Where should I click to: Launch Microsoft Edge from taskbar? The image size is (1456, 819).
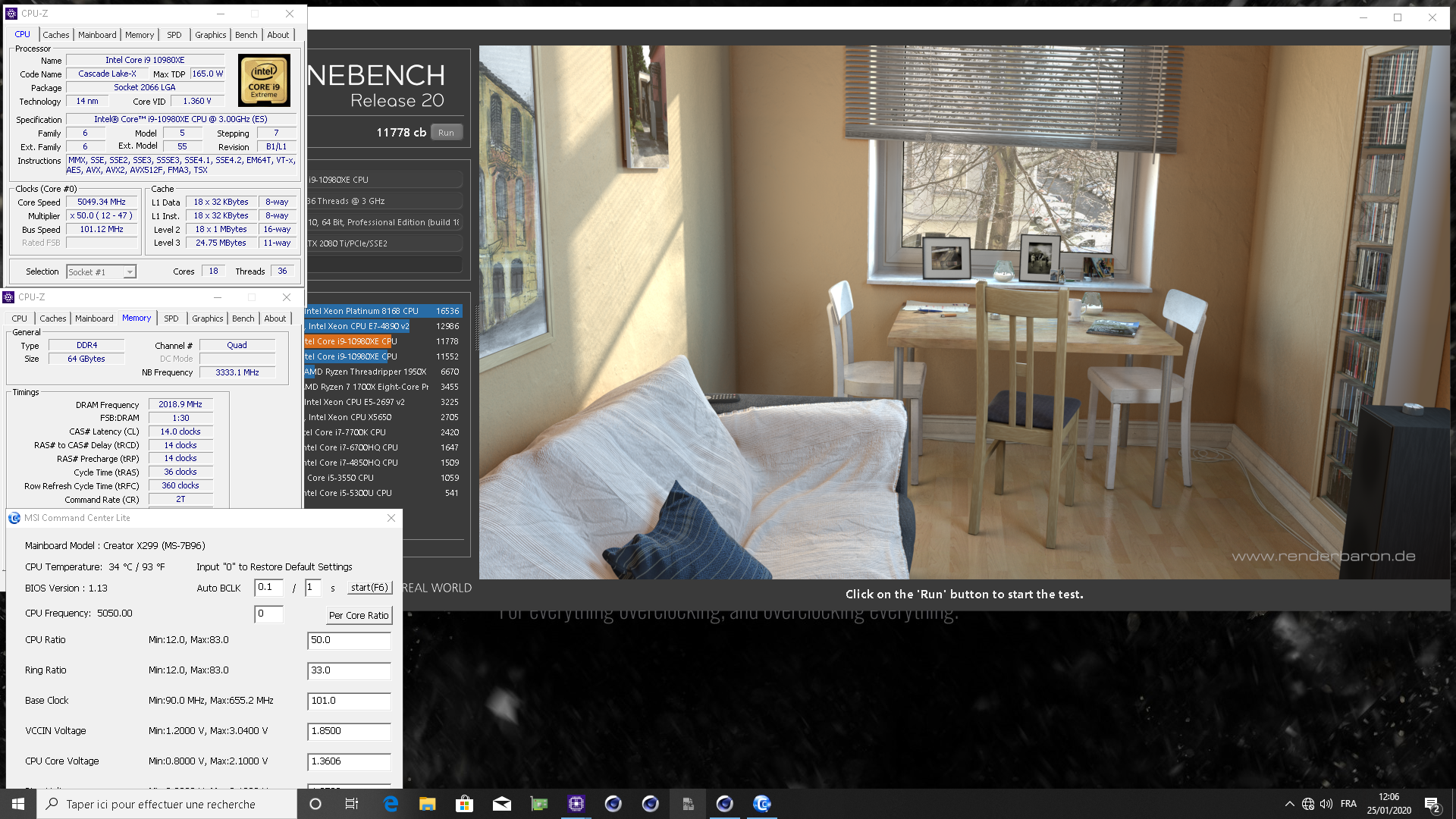point(391,804)
